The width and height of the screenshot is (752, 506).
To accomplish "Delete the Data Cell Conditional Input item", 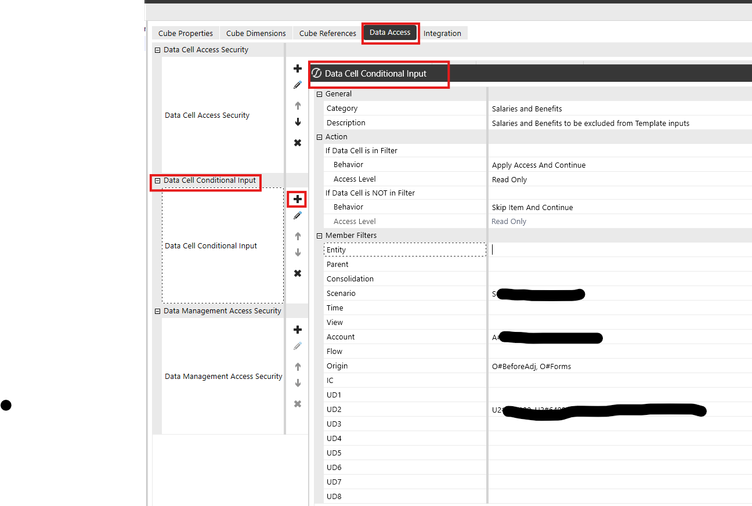I will [x=297, y=273].
